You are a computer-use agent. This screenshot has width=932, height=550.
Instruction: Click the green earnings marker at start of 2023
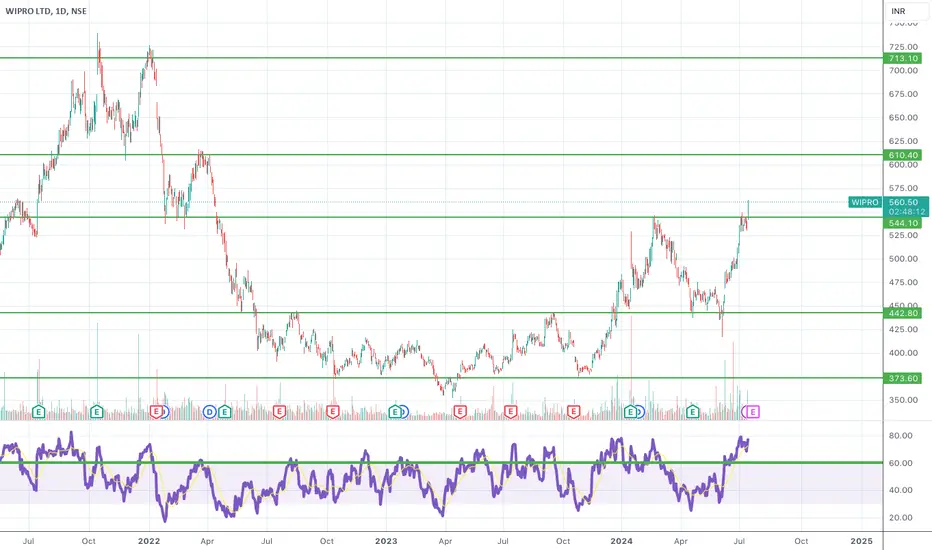point(395,411)
